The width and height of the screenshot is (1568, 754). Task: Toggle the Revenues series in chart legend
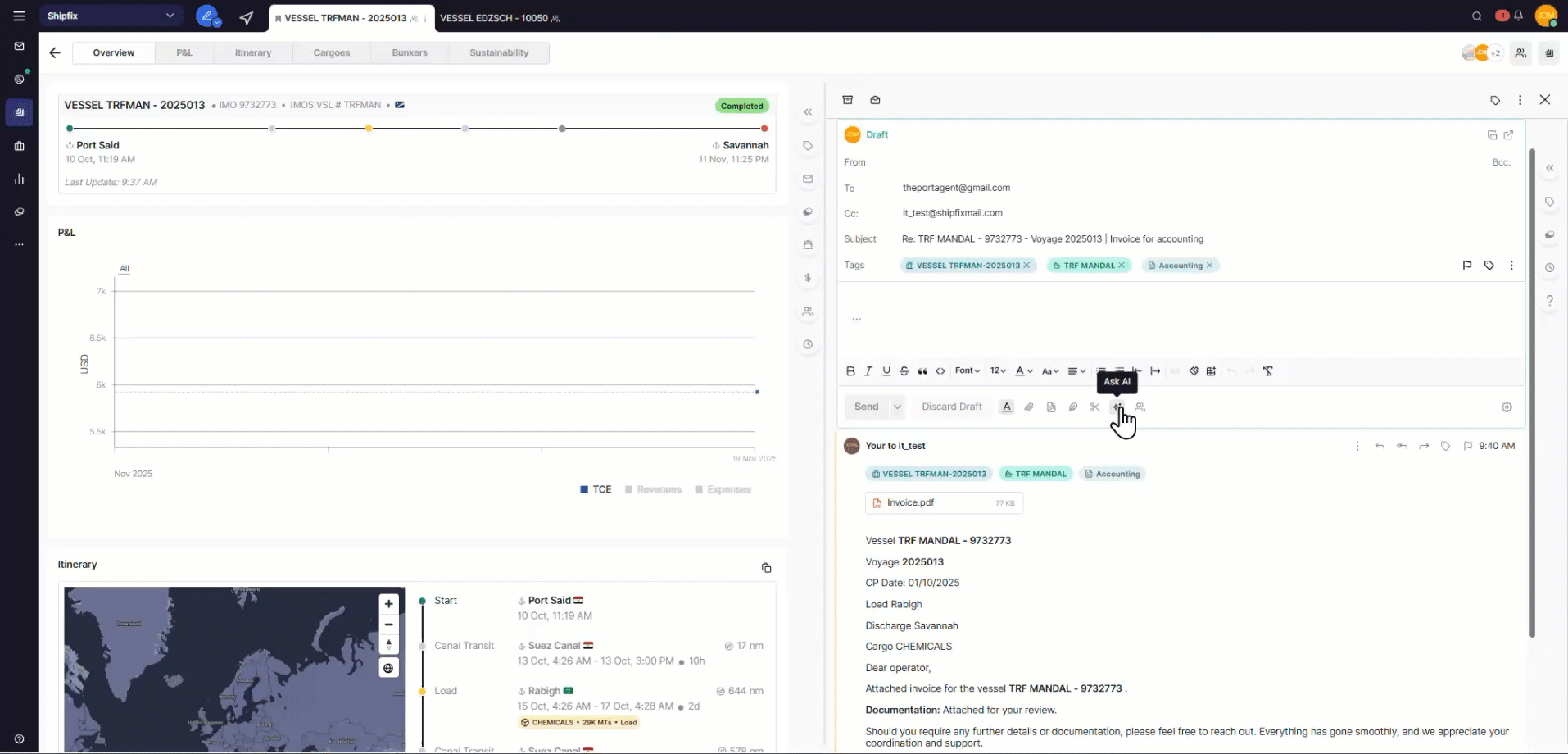pyautogui.click(x=653, y=489)
